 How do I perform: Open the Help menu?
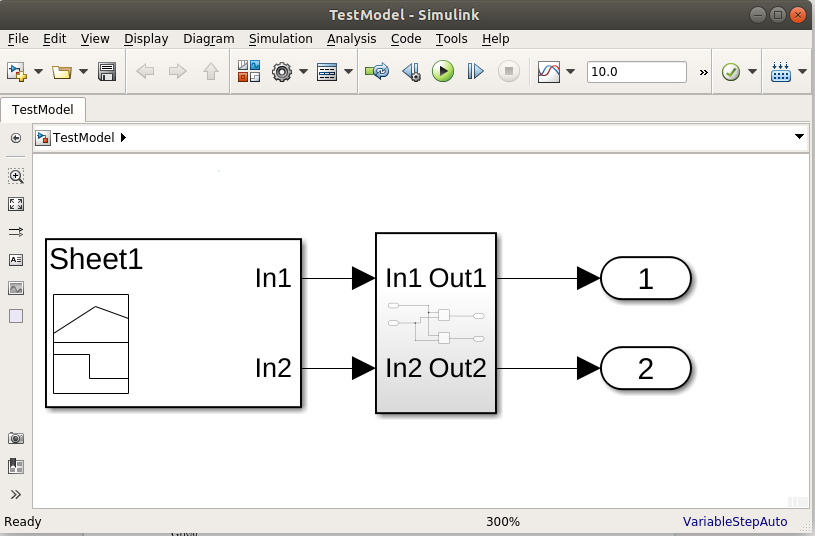pyautogui.click(x=495, y=39)
